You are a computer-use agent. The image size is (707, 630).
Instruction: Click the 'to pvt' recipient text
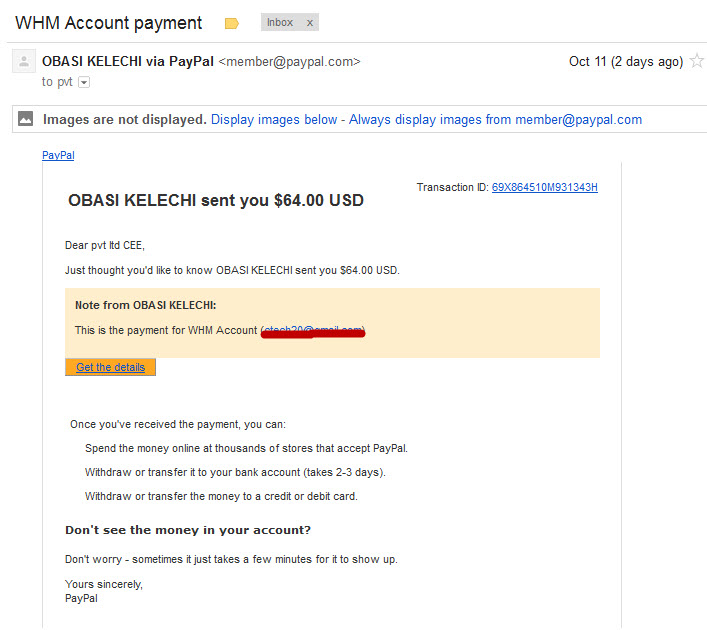[57, 82]
